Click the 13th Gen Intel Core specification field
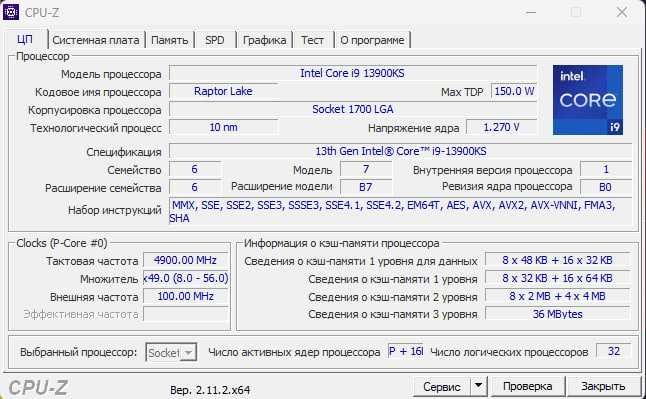The height and width of the screenshot is (399, 646). click(400, 151)
